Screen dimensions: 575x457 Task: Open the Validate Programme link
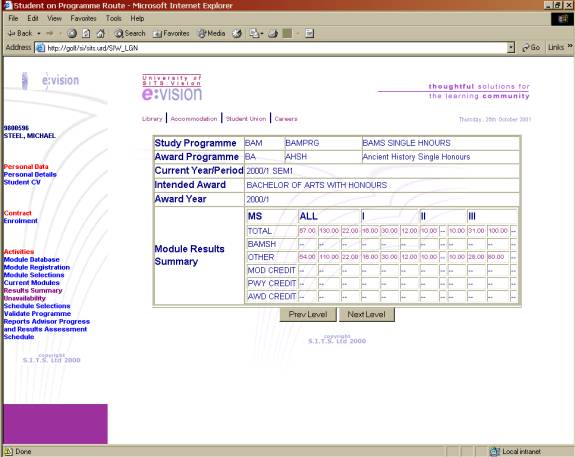click(x=37, y=314)
